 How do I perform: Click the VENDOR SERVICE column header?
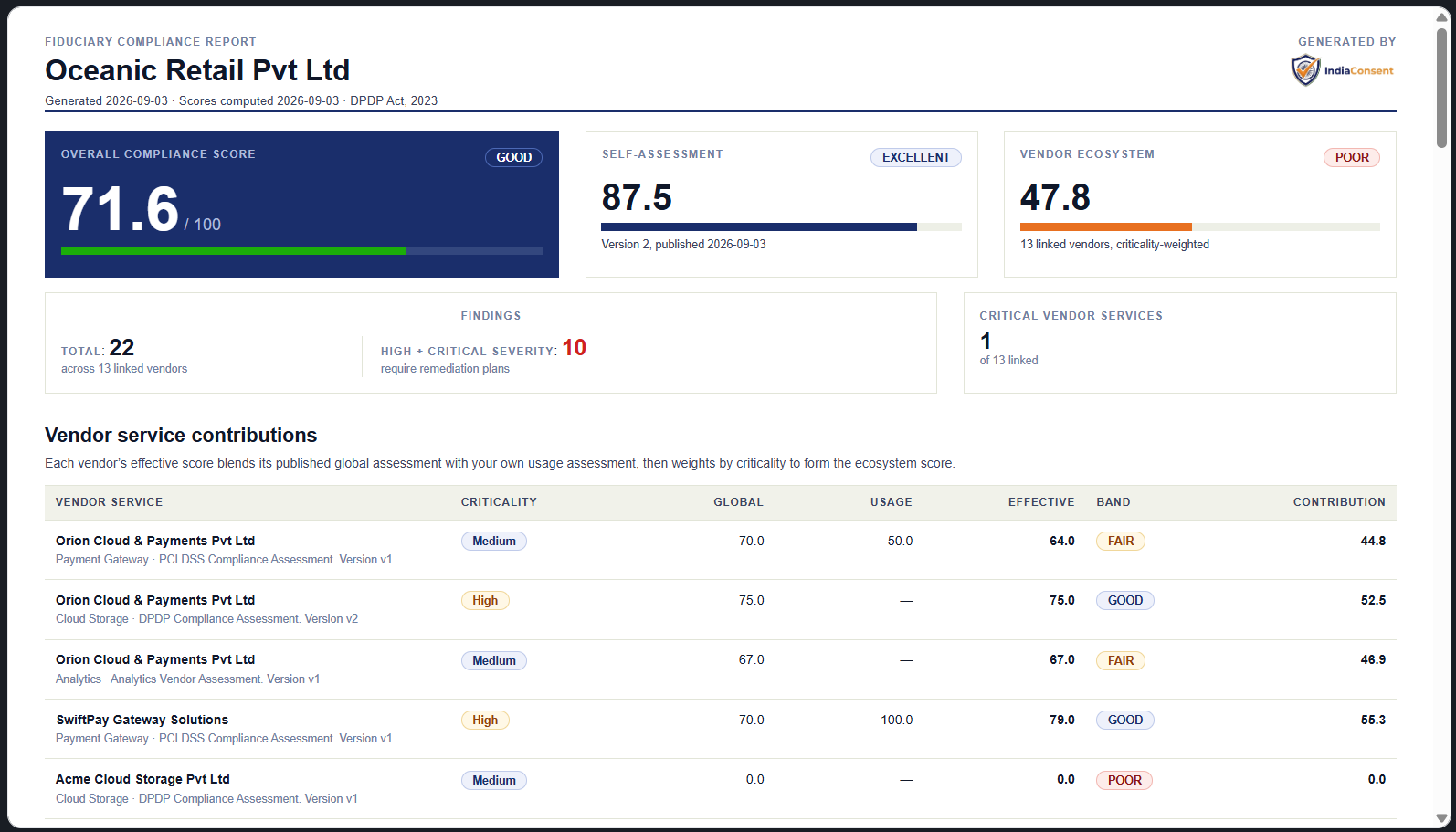109,502
